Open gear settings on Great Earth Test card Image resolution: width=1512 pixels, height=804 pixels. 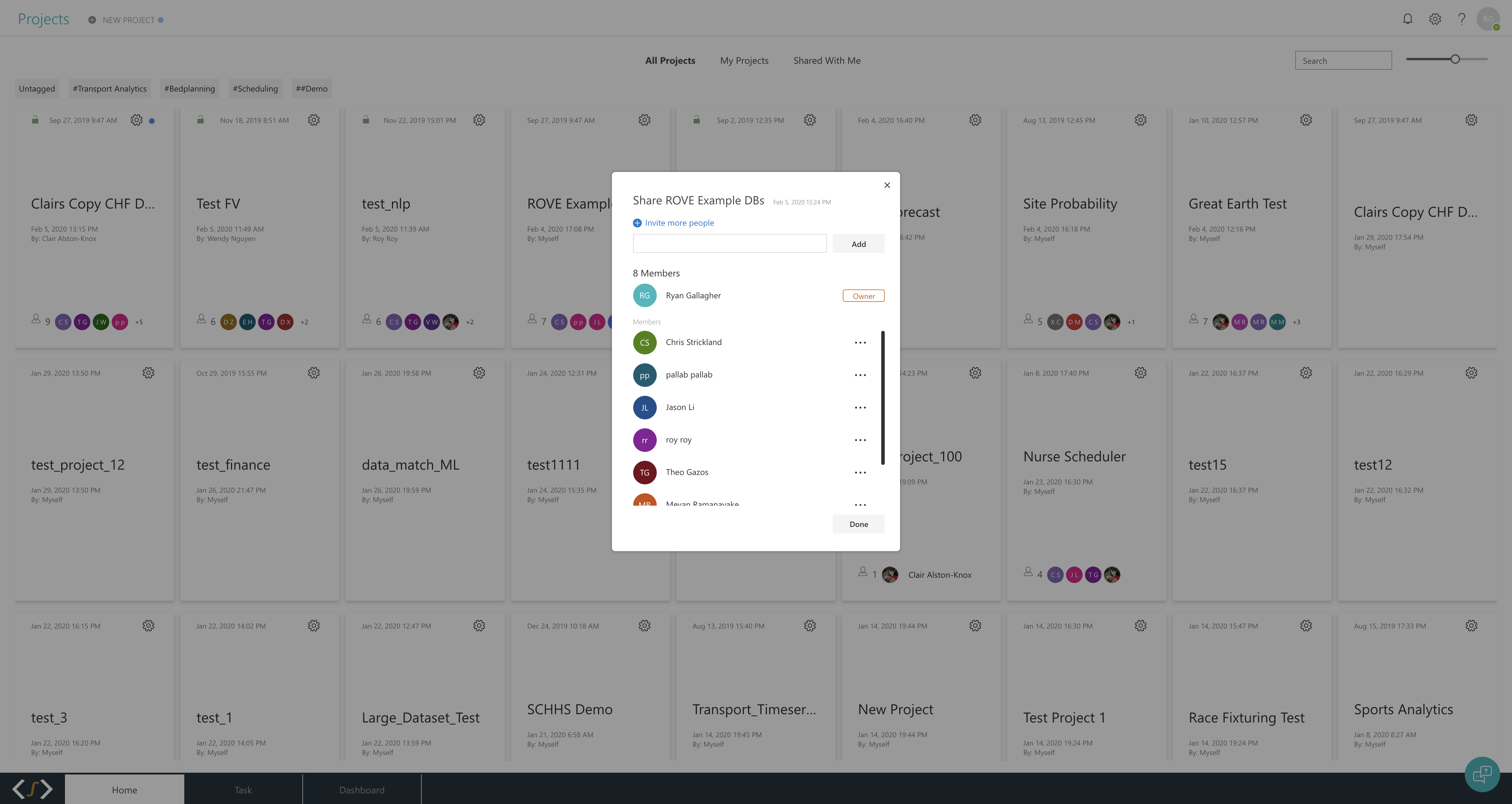[1306, 120]
